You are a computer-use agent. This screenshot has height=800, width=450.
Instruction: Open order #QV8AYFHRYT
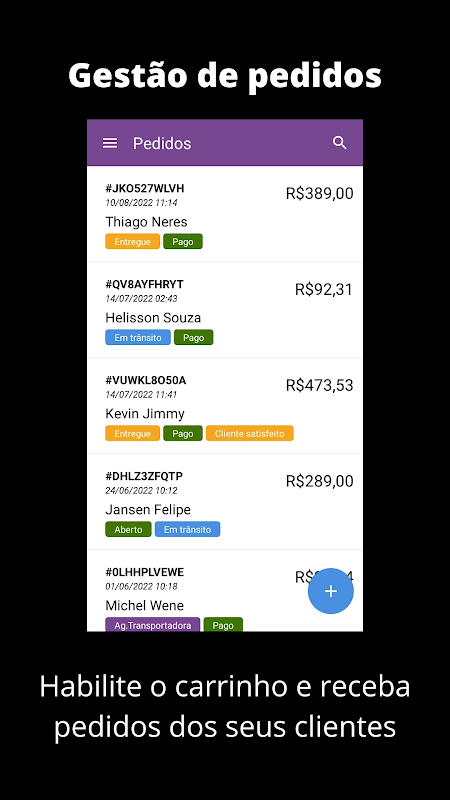coord(224,310)
